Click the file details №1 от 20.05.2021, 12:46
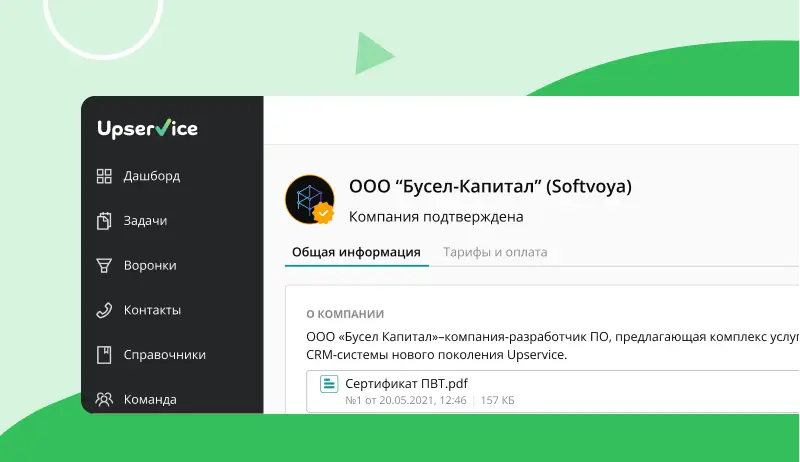 [x=406, y=400]
